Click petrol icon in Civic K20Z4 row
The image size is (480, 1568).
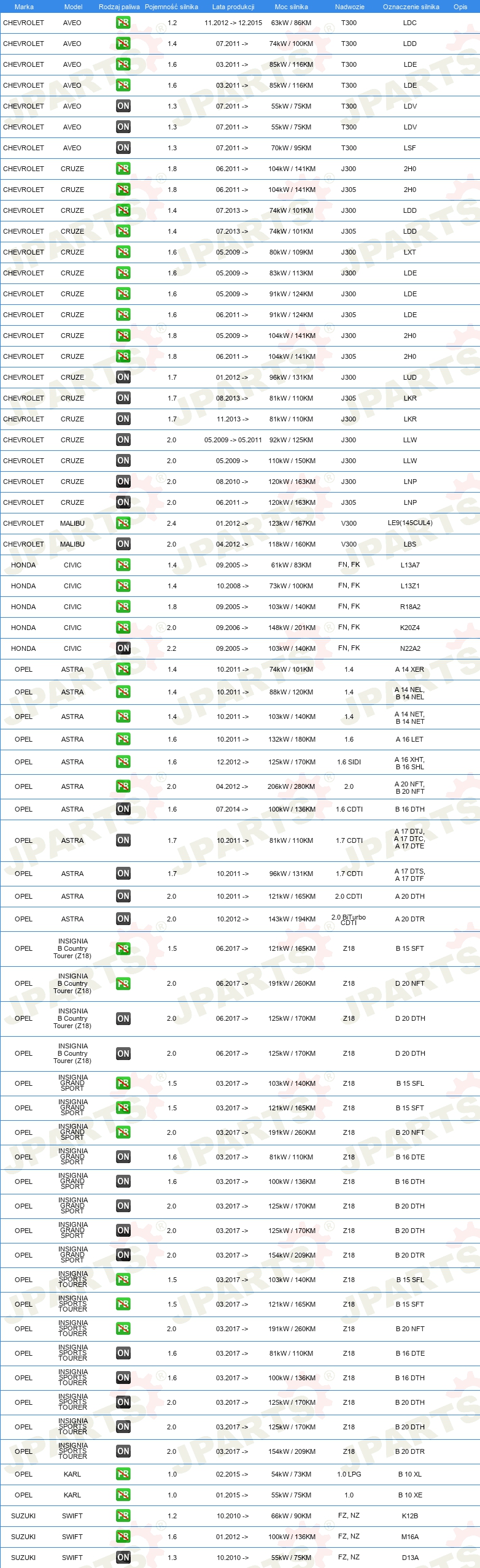(123, 628)
